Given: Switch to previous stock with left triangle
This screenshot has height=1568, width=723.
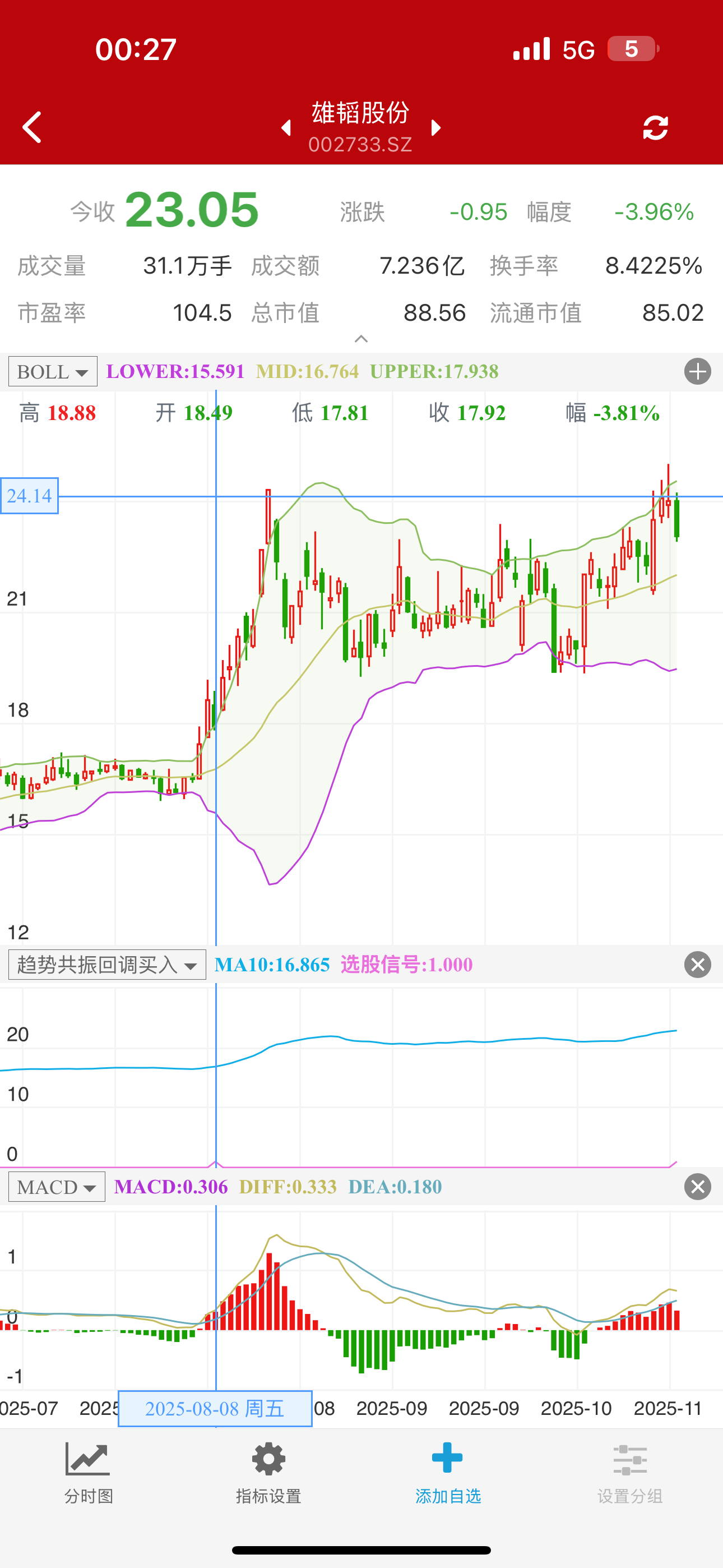Looking at the screenshot, I should 286,128.
